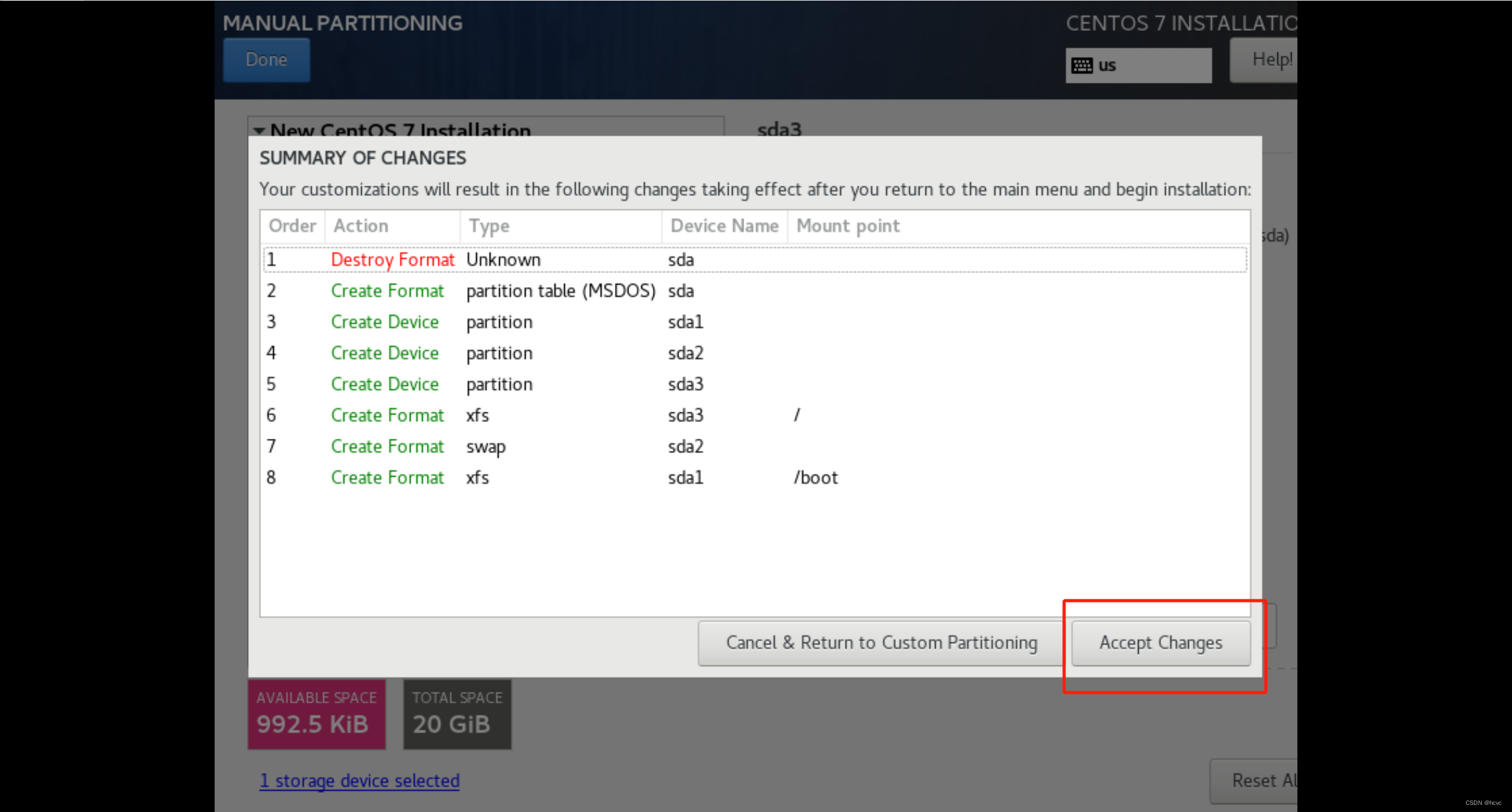Click the SUMMARY OF CHANGES dialog title

tap(363, 158)
